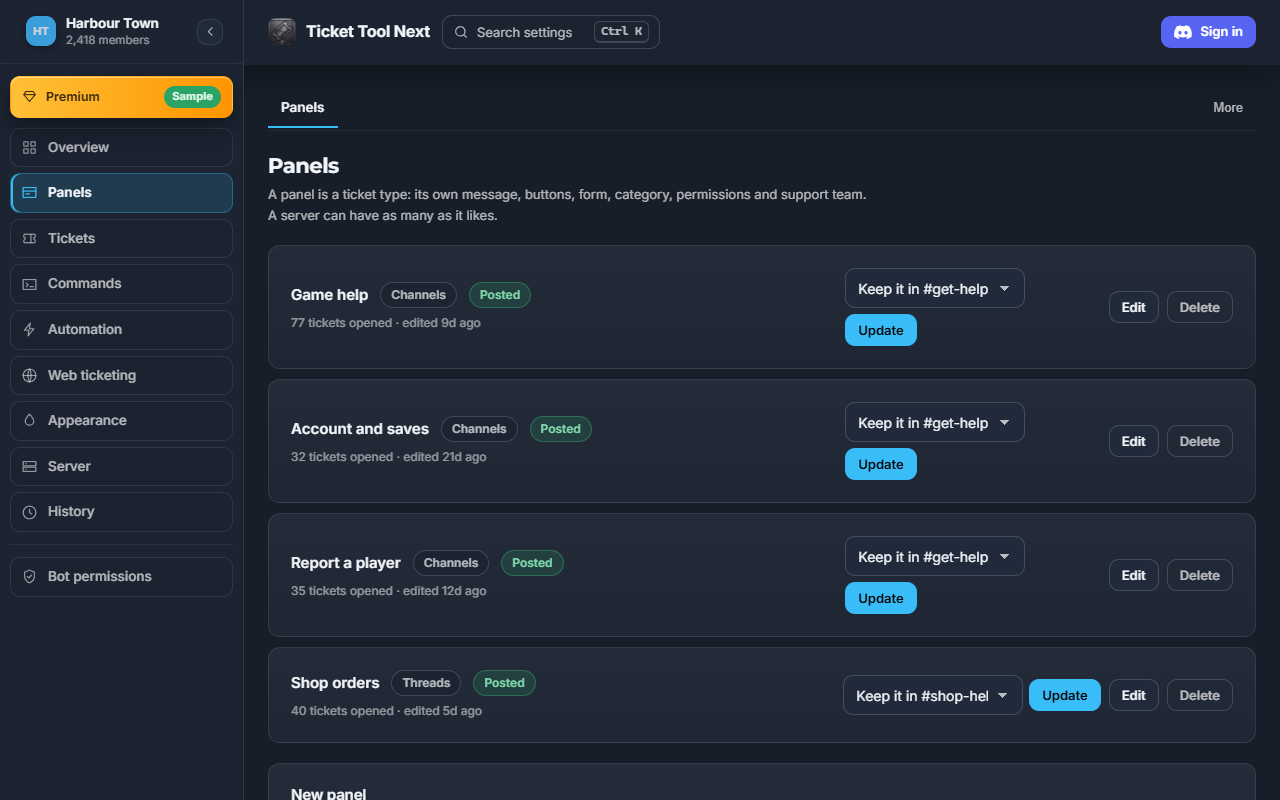Update the Game help panel

click(x=881, y=330)
